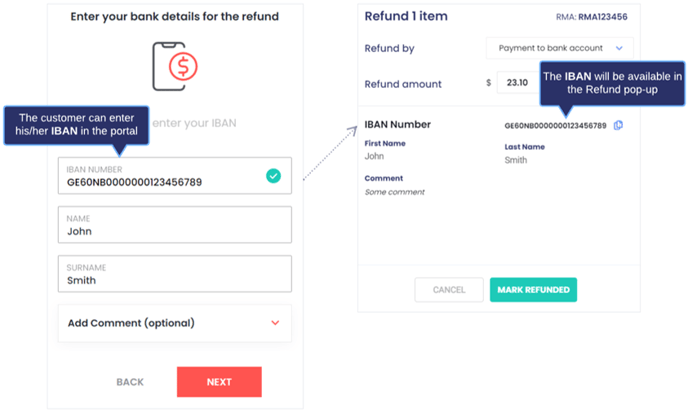The width and height of the screenshot is (688, 413).
Task: Click the MARK REFUNDED button
Action: click(x=533, y=290)
